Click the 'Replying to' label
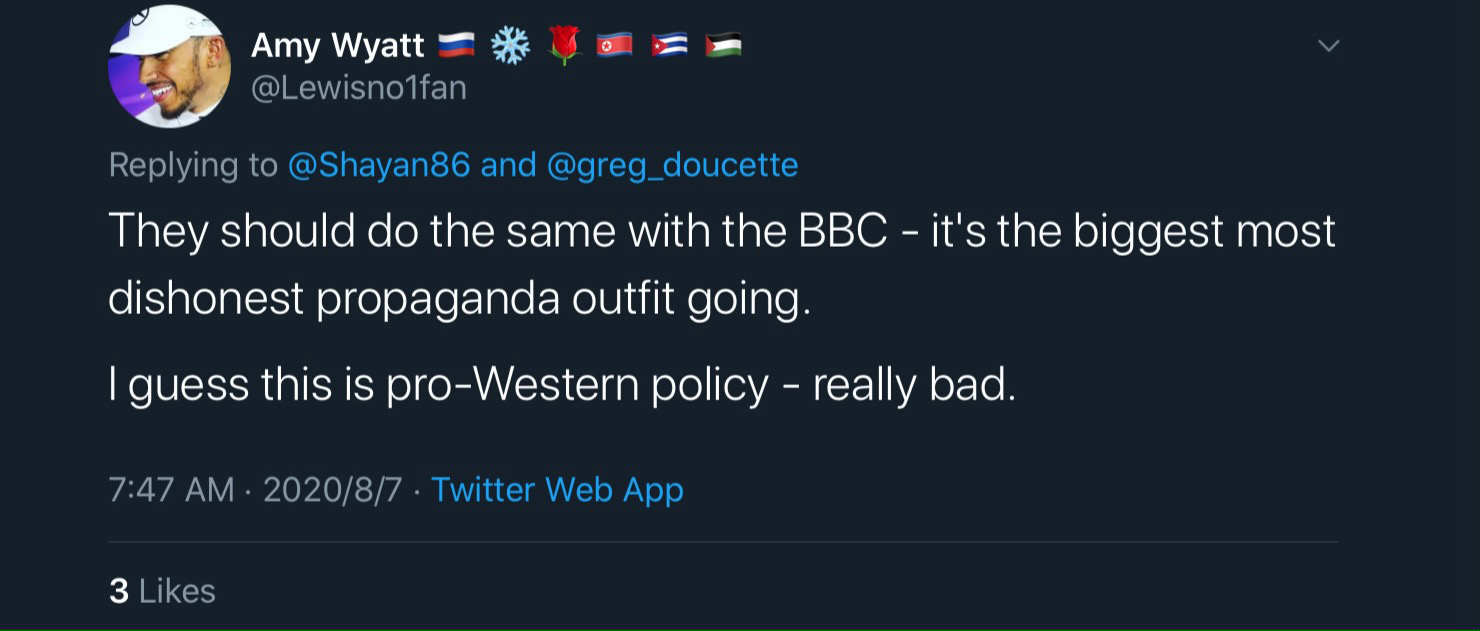The height and width of the screenshot is (631, 1480). click(x=193, y=165)
